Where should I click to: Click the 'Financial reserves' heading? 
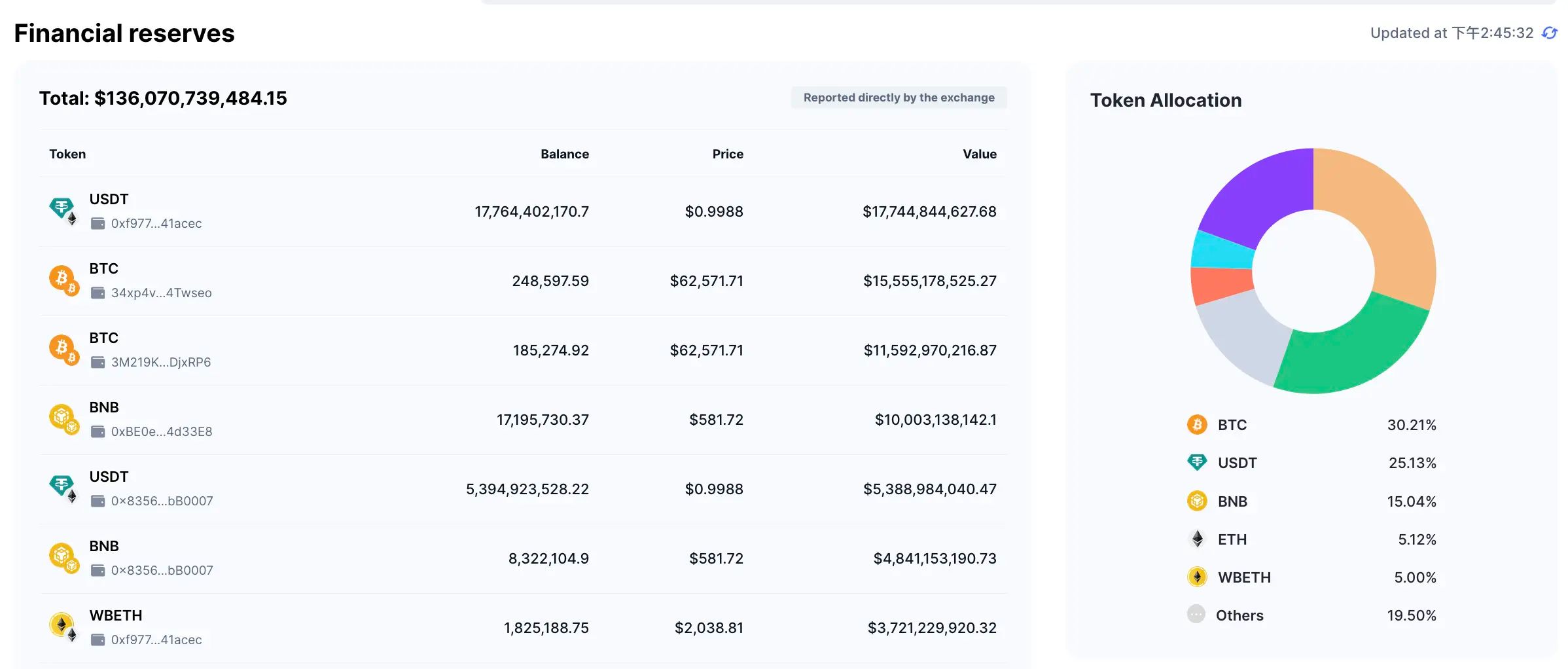[124, 33]
